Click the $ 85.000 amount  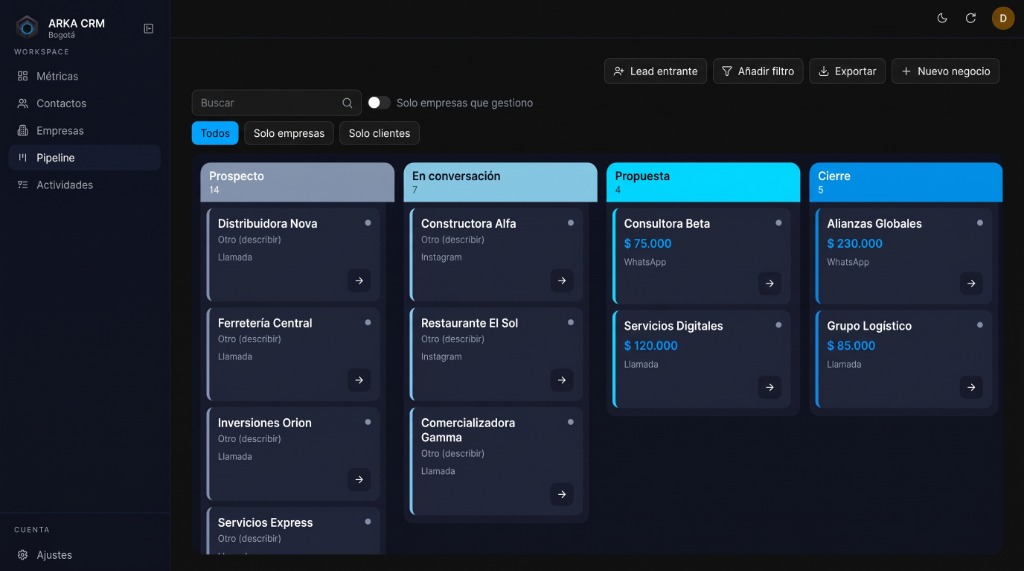tap(851, 346)
